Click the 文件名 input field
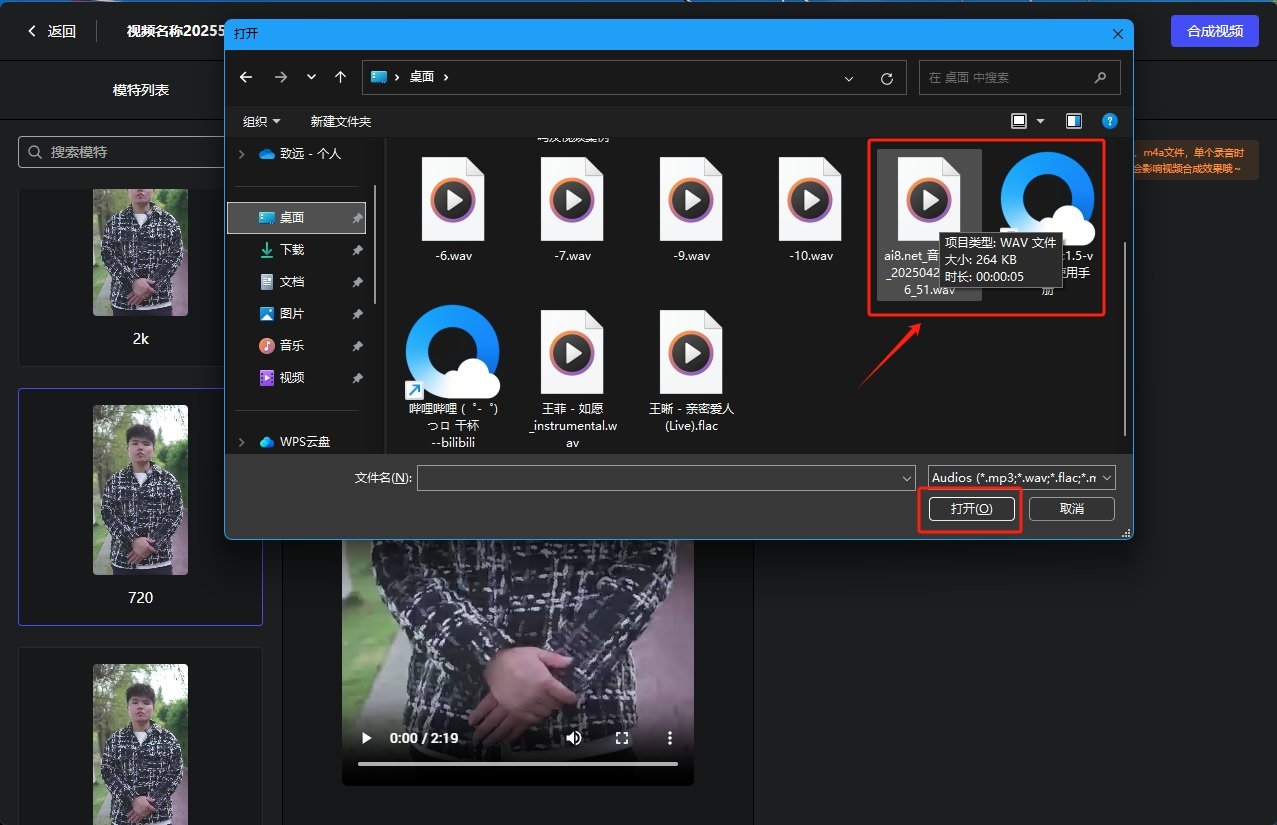The image size is (1277, 825). click(660, 478)
